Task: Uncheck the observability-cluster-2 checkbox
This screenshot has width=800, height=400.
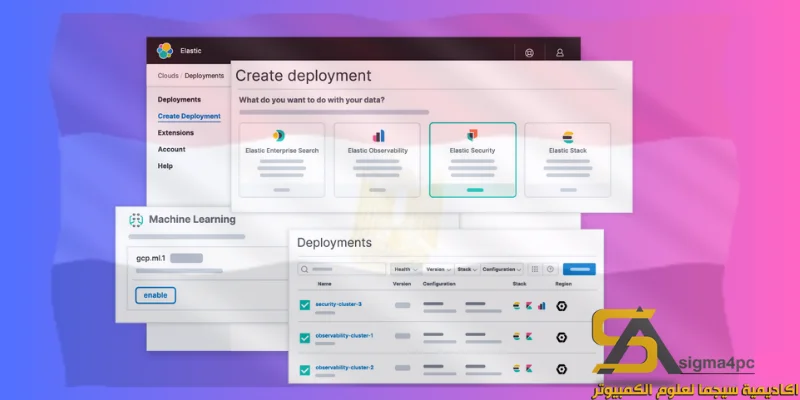Action: click(x=305, y=370)
